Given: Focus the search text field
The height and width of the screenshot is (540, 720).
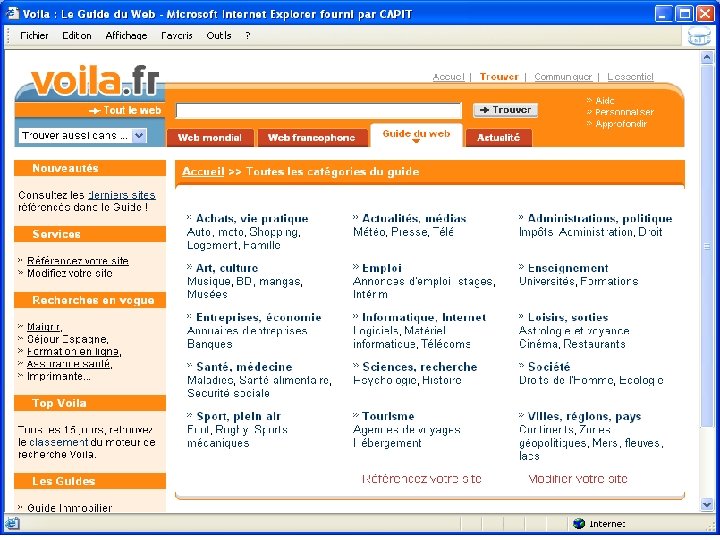Looking at the screenshot, I should tap(319, 111).
